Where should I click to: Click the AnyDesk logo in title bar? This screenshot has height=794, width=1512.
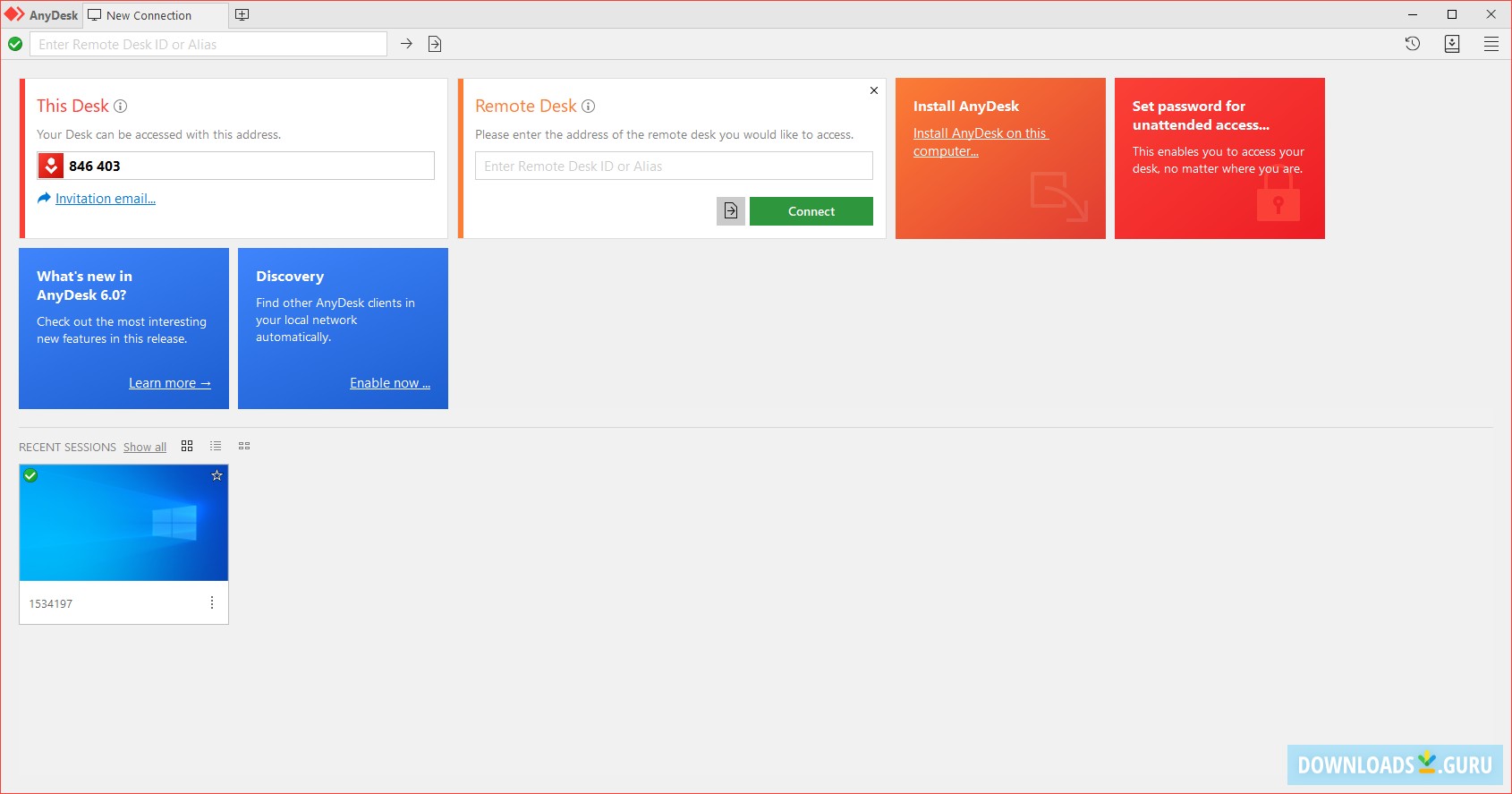(x=14, y=14)
